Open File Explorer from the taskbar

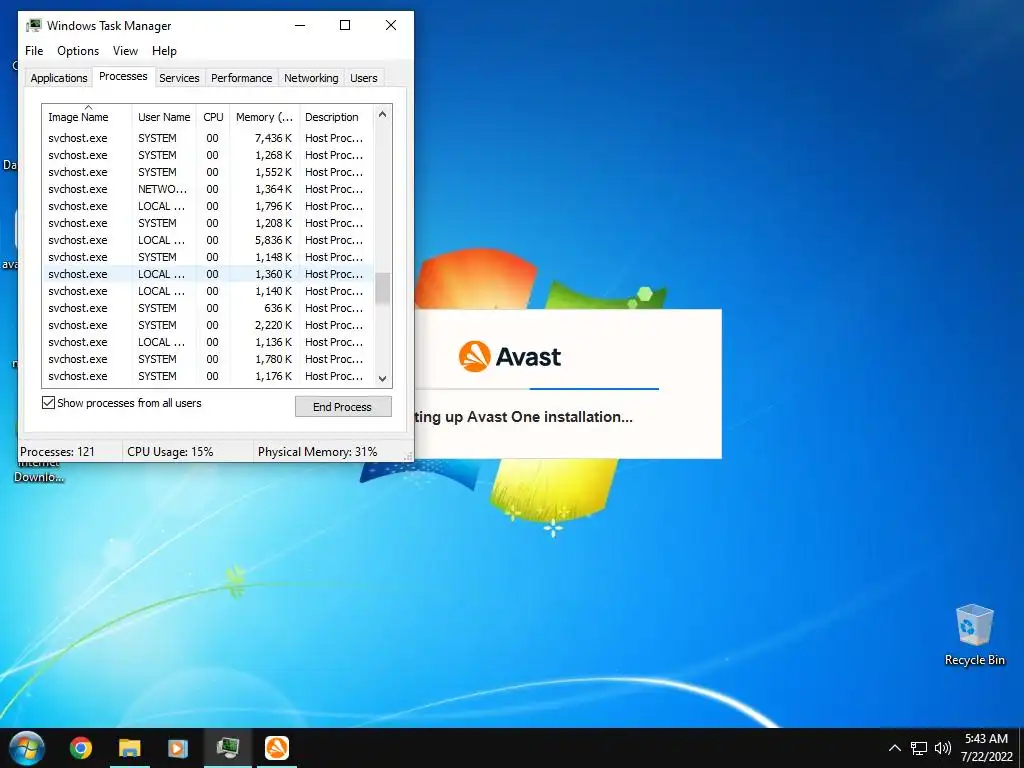click(129, 748)
